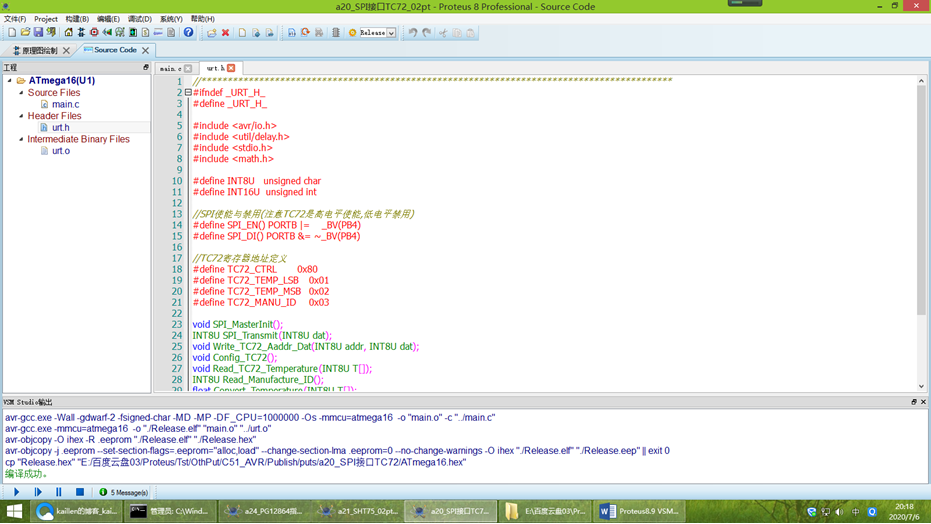The height and width of the screenshot is (524, 931).
Task: Open the Gerber viewer icon
Action: click(x=120, y=33)
